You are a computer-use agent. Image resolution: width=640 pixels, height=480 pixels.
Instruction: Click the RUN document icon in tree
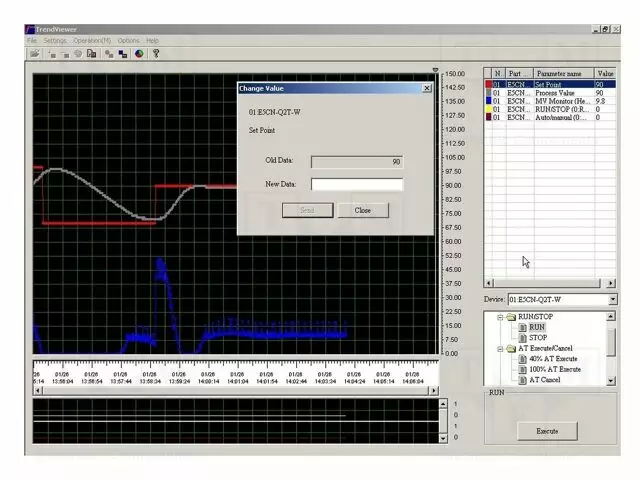tap(522, 327)
